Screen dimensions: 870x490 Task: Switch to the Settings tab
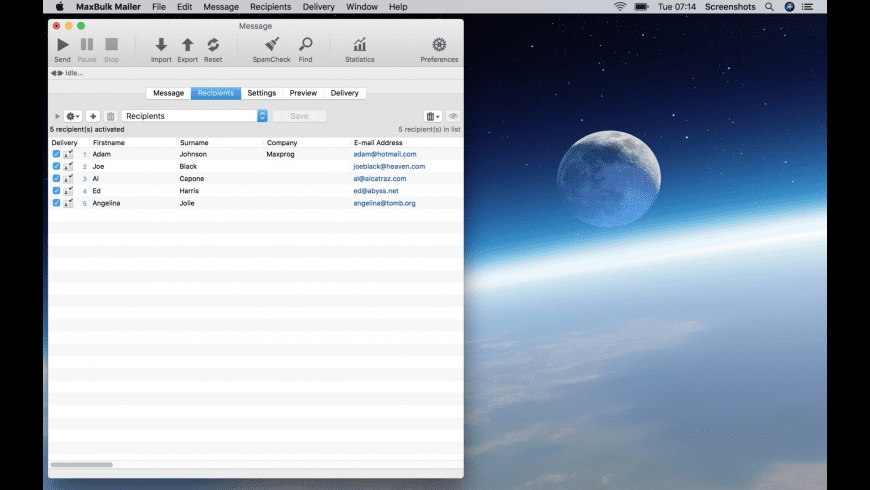pos(261,93)
